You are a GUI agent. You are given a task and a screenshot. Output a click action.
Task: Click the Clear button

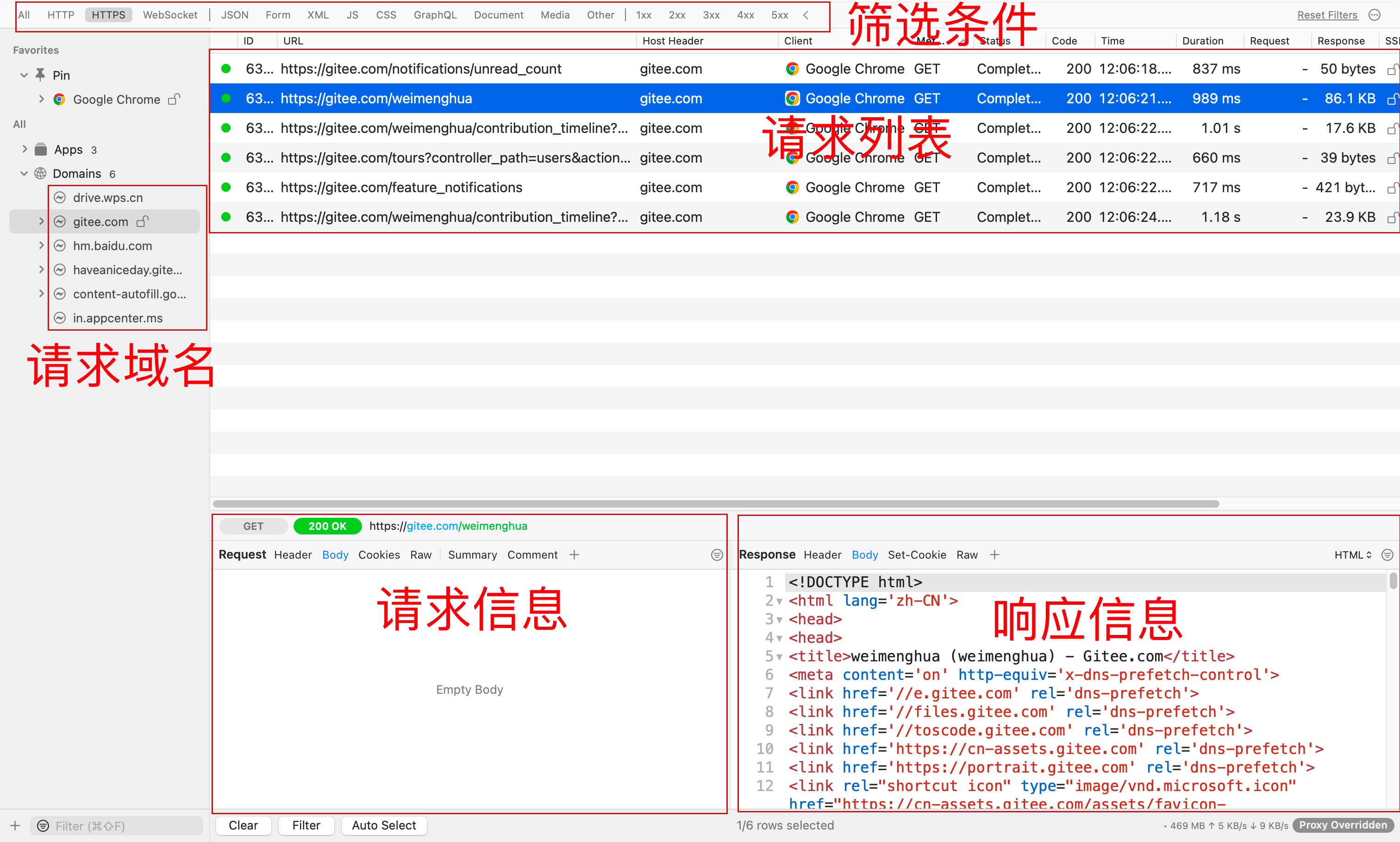pos(243,825)
